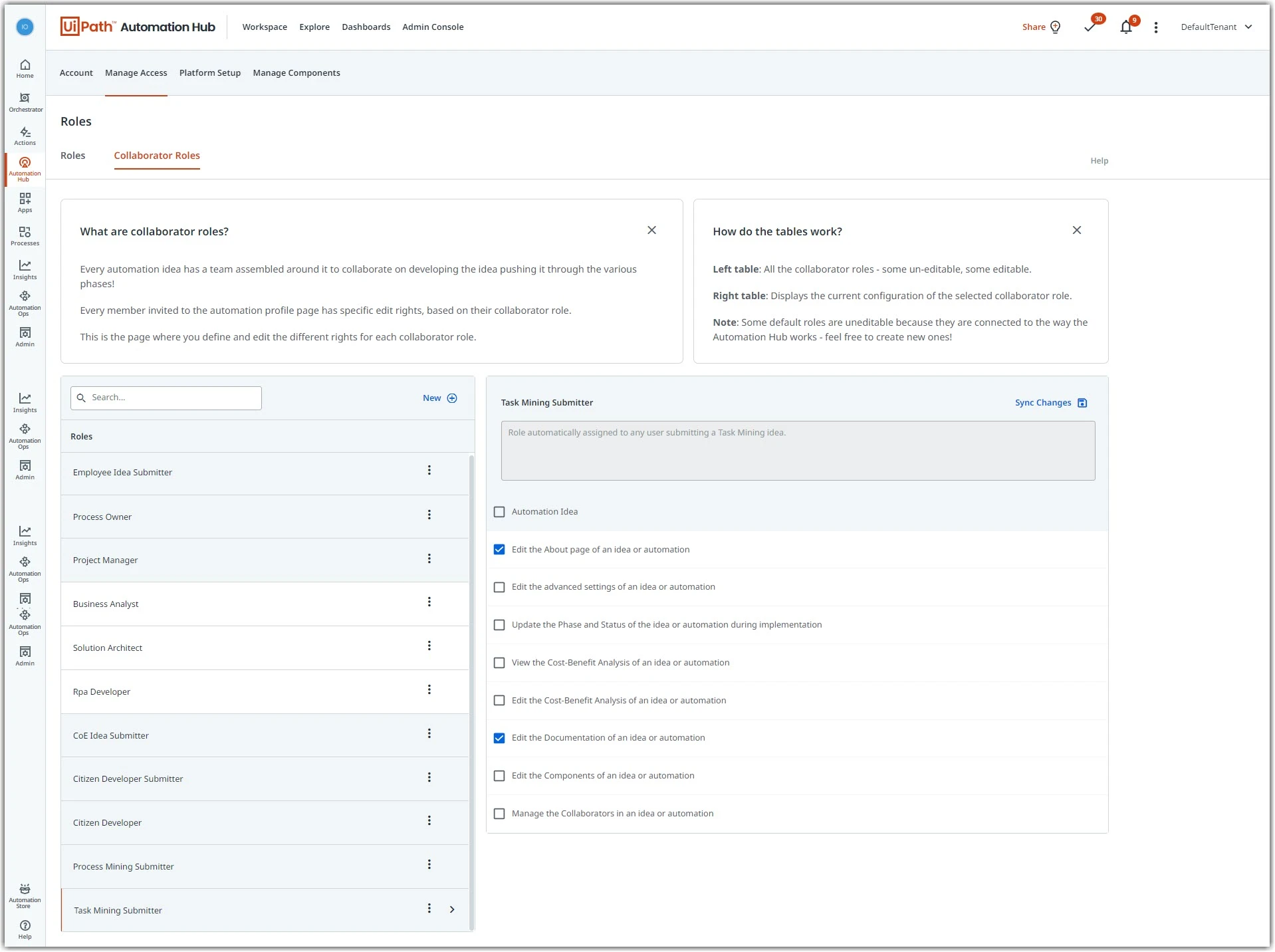This screenshot has width=1275, height=952.
Task: Enable 'Manage the Collaborators' permission
Action: 499,814
